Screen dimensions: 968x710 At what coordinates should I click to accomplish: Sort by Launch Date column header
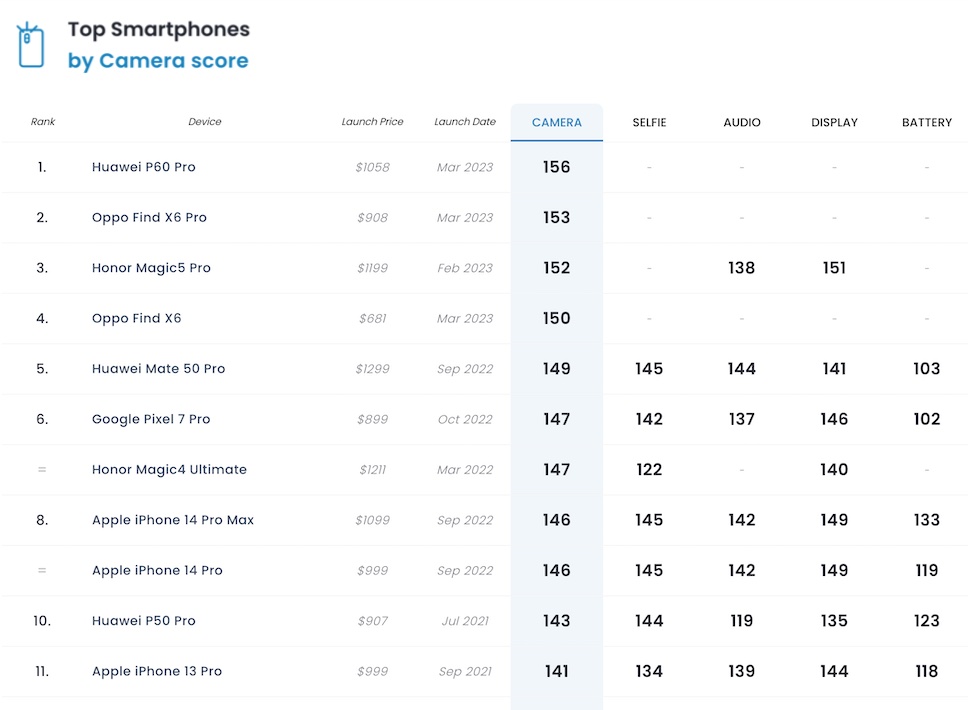click(x=465, y=122)
